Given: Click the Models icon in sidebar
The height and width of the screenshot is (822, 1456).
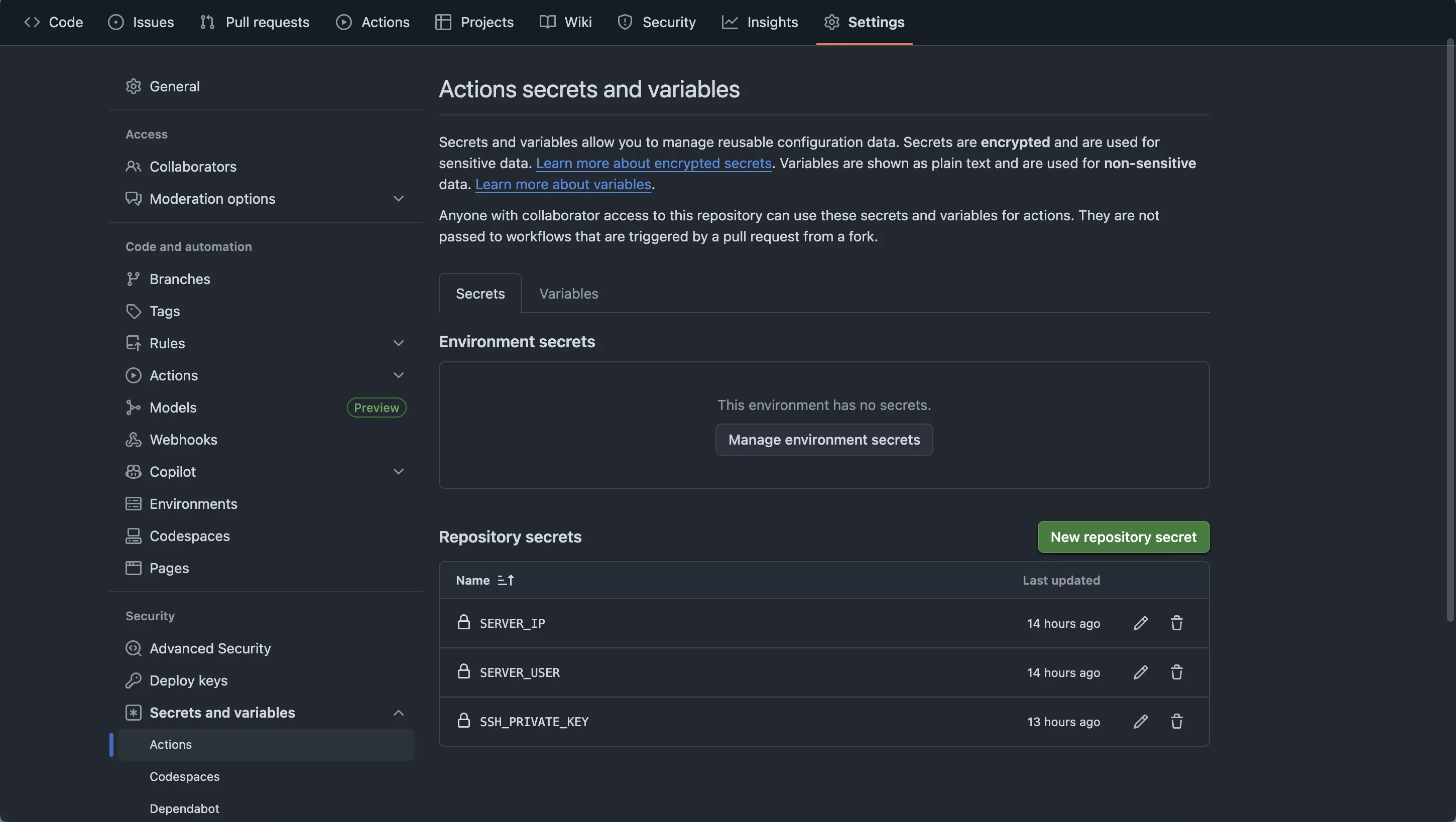Looking at the screenshot, I should click(x=134, y=408).
